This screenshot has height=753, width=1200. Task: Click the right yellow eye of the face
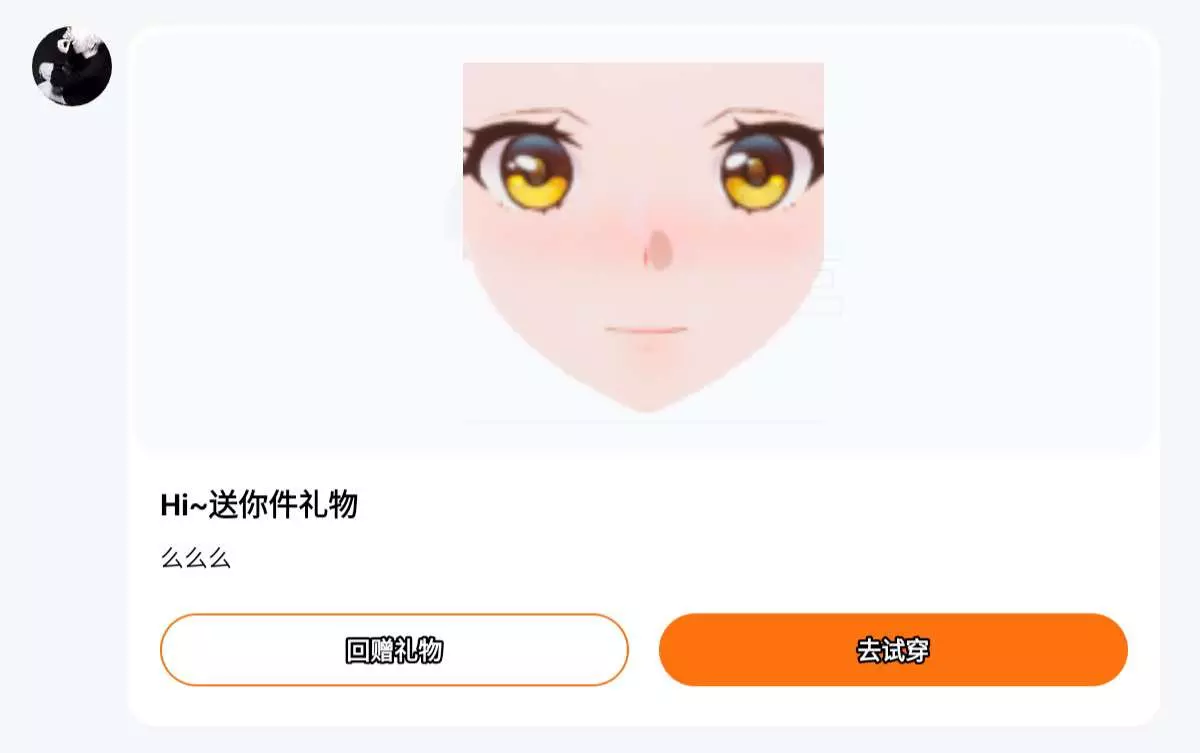tap(758, 170)
